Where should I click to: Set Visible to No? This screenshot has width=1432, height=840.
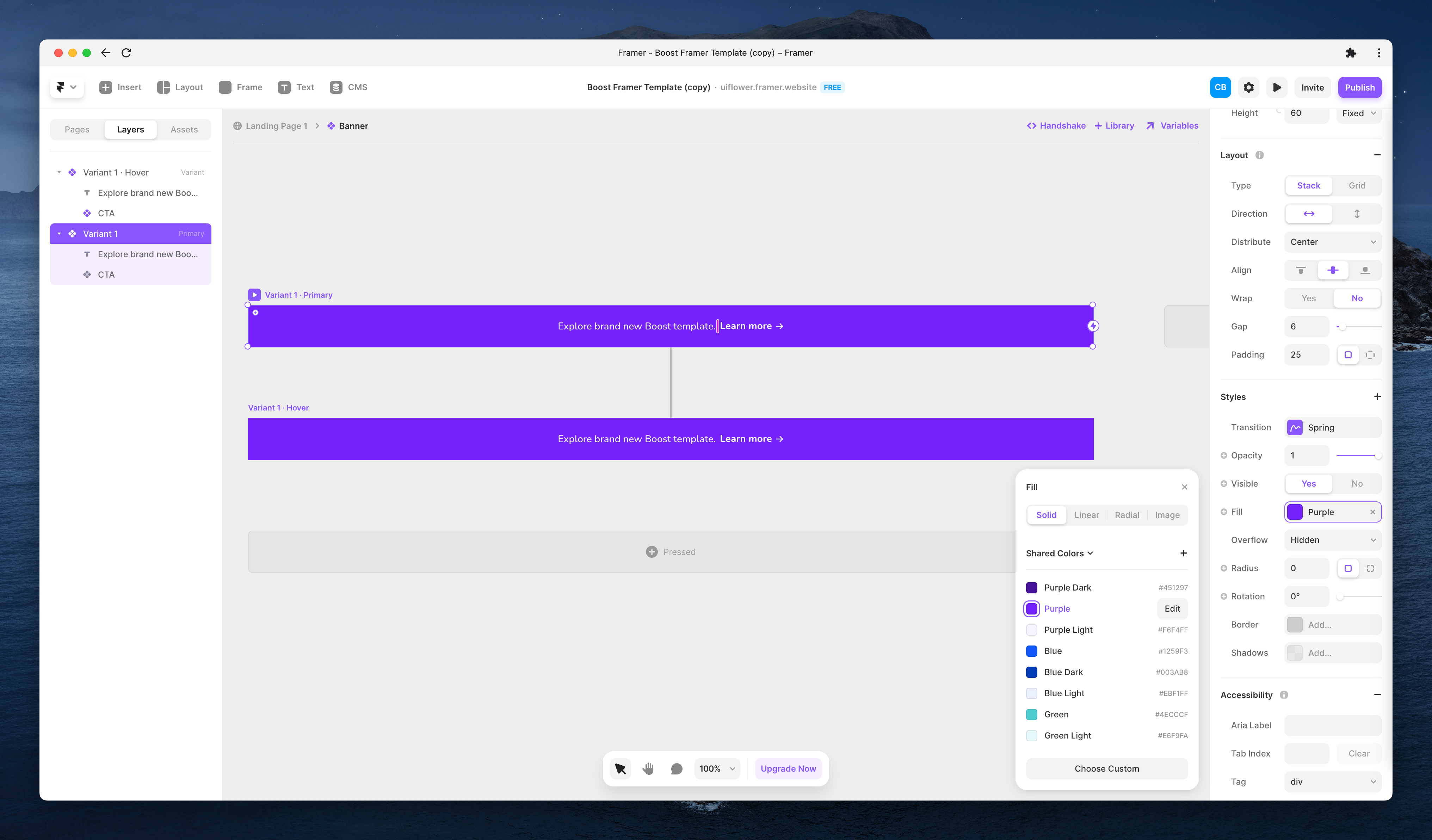click(x=1357, y=484)
